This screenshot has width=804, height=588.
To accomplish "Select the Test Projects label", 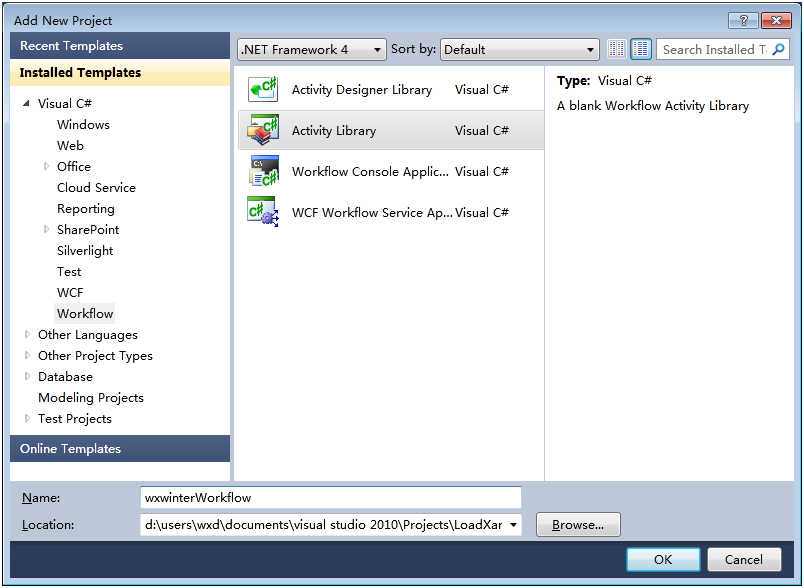I will coord(75,419).
